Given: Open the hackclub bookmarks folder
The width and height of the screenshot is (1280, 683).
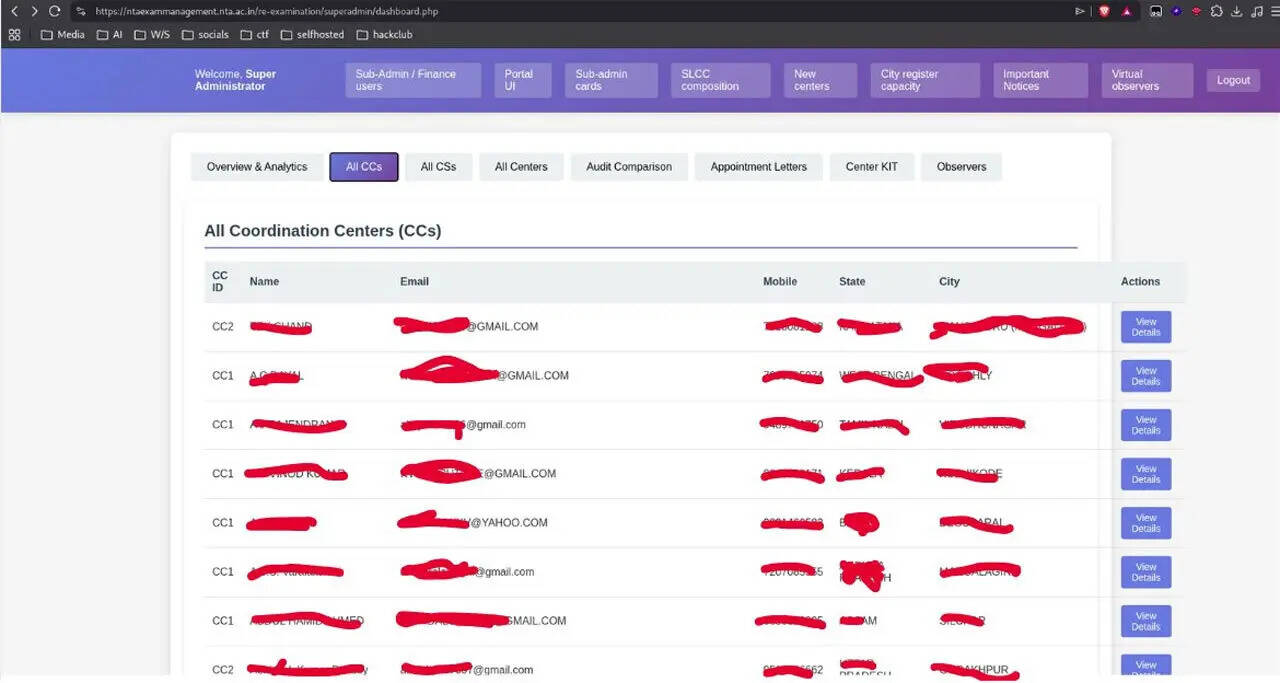Looking at the screenshot, I should click(384, 34).
